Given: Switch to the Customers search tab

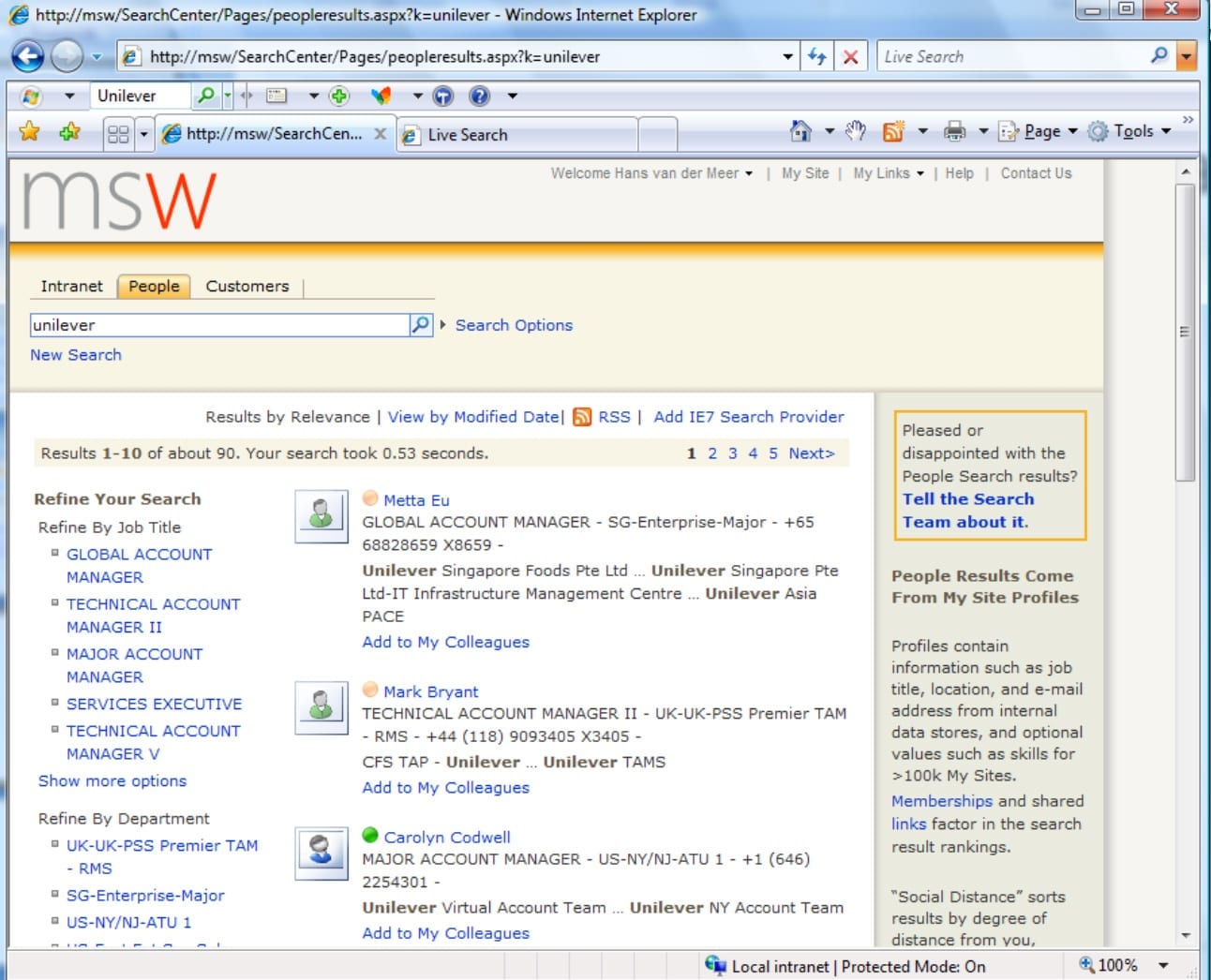Looking at the screenshot, I should coord(247,286).
